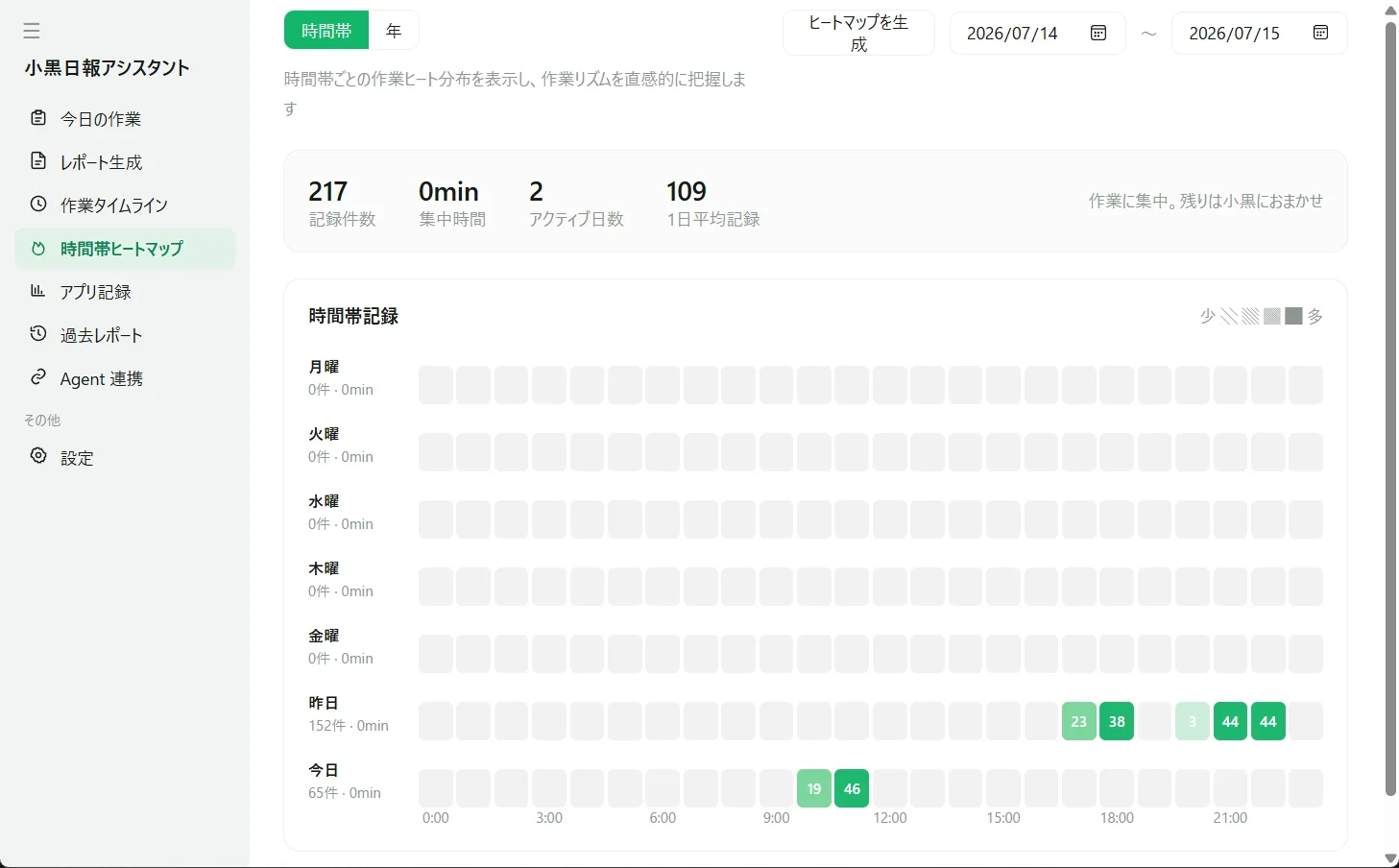Click the ヒートマップを生成 button
Viewport: 1399px width, 868px height.
point(858,33)
